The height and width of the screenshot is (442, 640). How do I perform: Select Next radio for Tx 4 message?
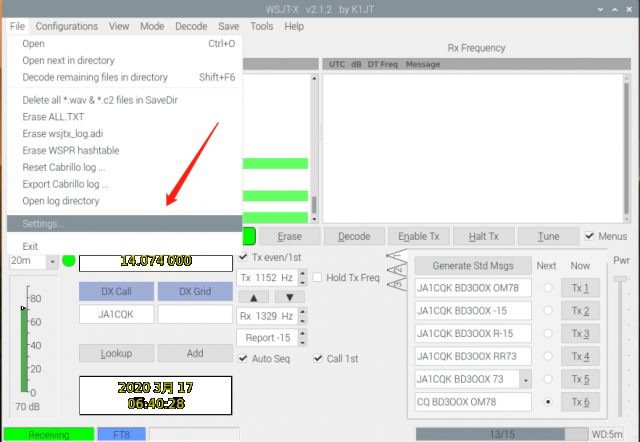548,356
